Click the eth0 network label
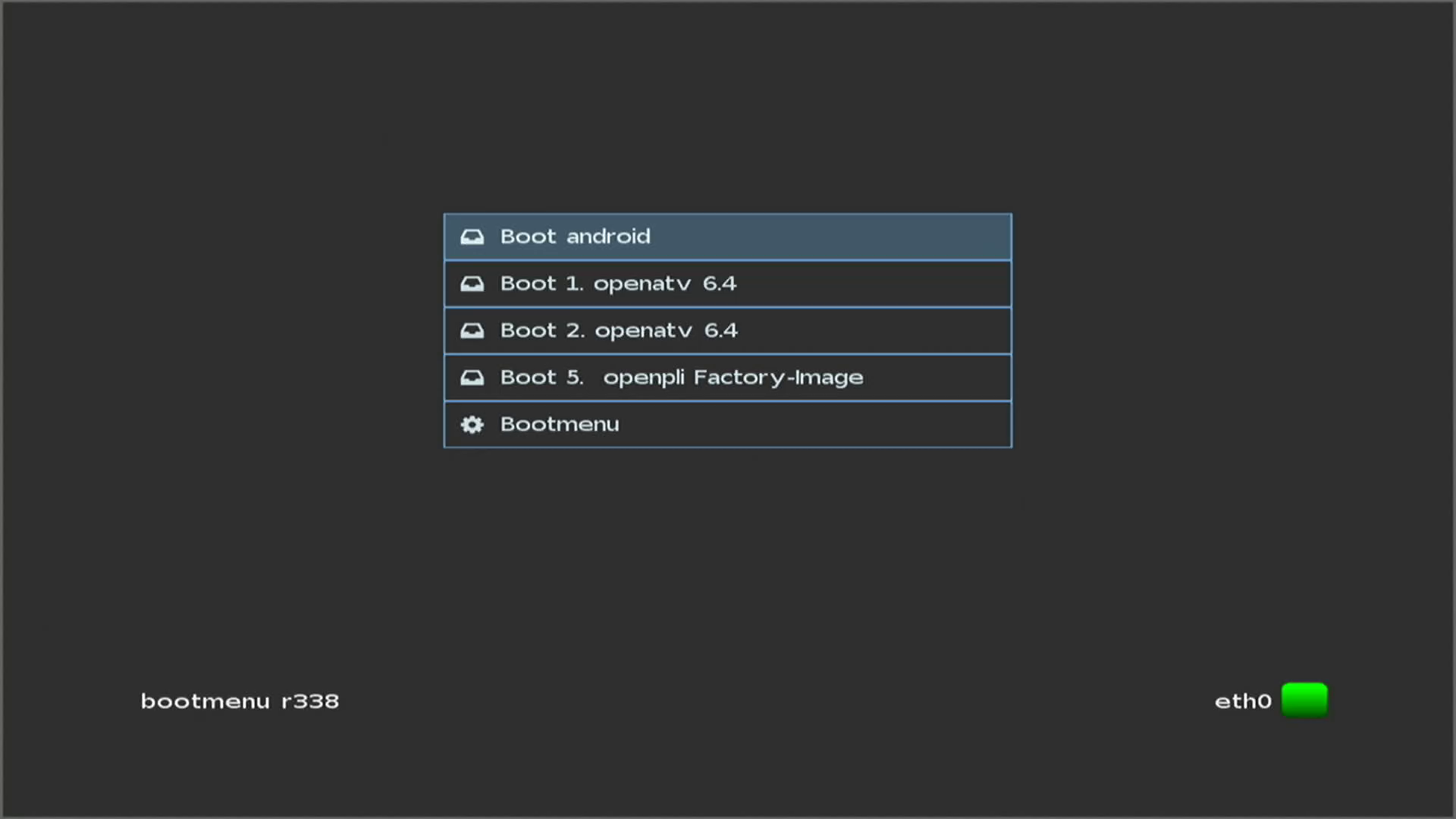 [1242, 701]
